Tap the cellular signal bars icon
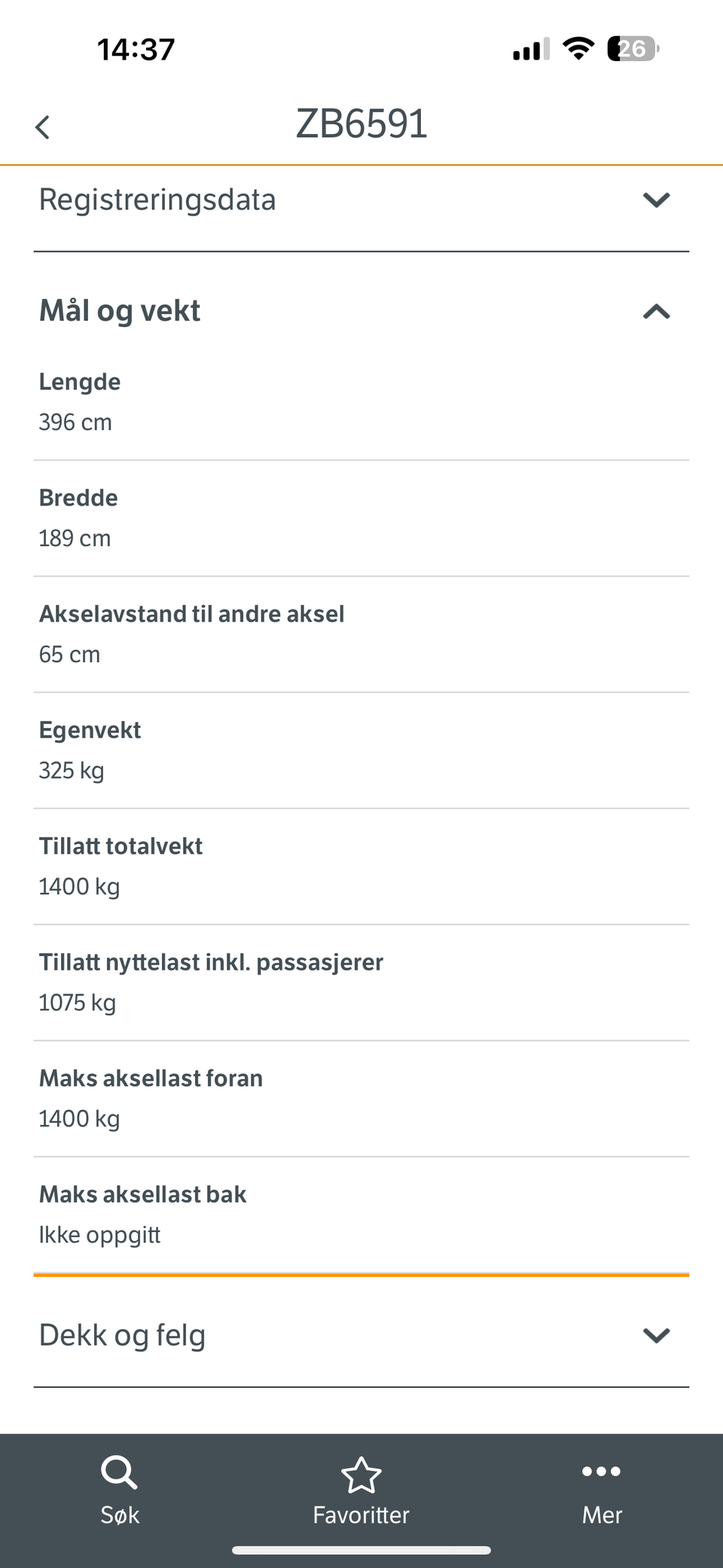Viewport: 723px width, 1568px height. click(x=531, y=50)
